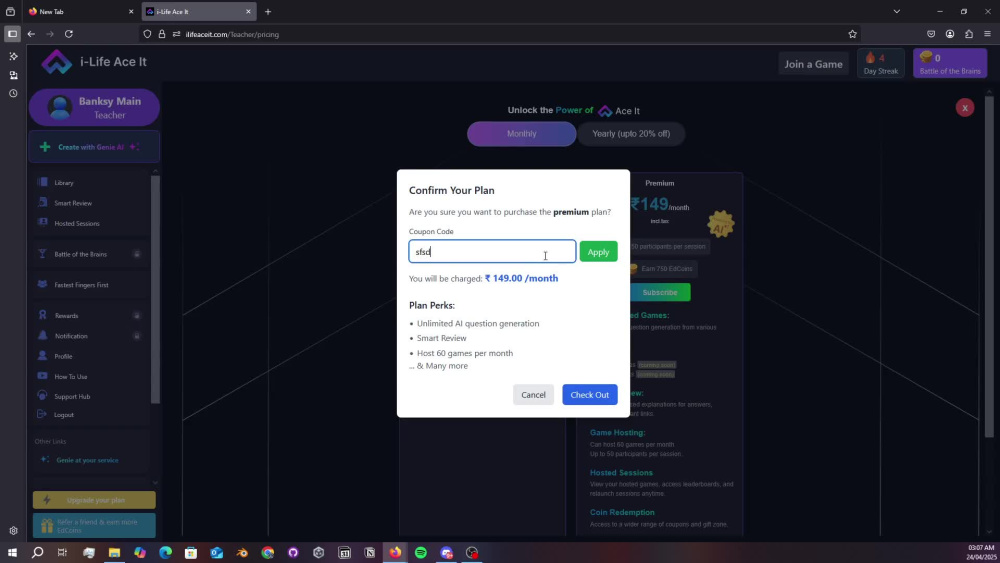Proceed with the Check Out button

589,395
